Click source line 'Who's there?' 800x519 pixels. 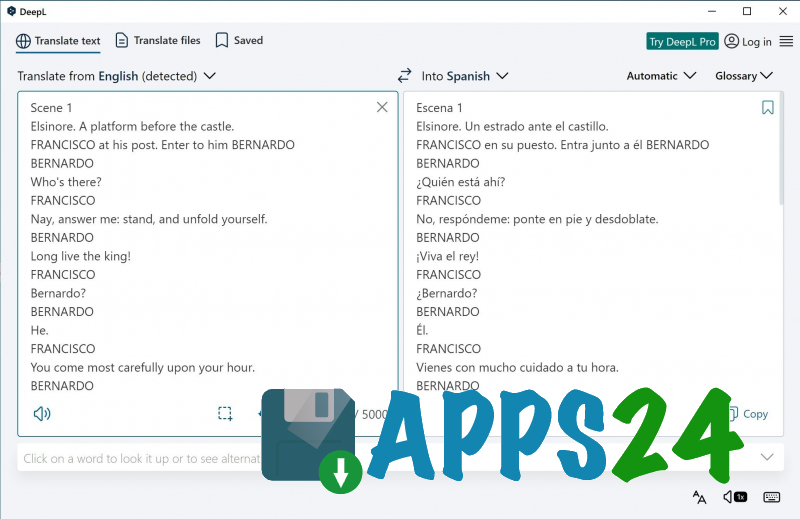[x=66, y=182]
